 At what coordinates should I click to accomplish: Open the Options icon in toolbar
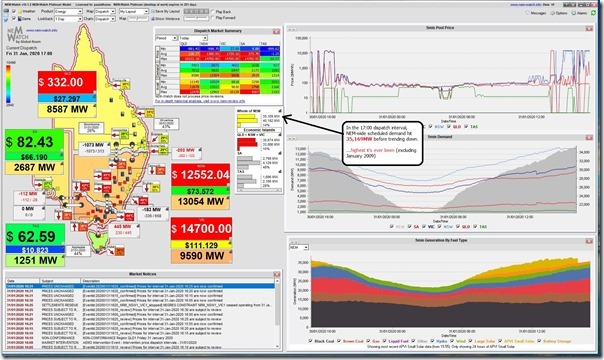coord(553,13)
